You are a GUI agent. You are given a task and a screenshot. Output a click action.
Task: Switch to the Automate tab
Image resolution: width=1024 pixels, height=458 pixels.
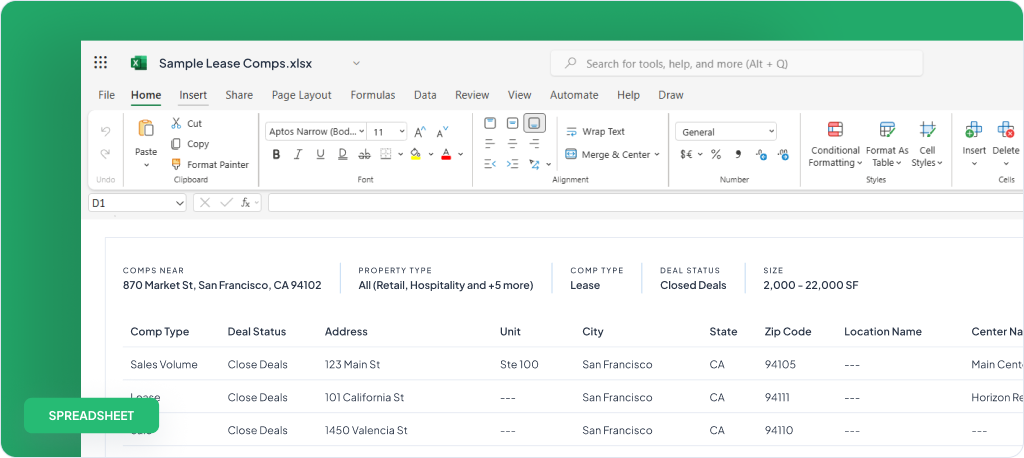pyautogui.click(x=574, y=95)
